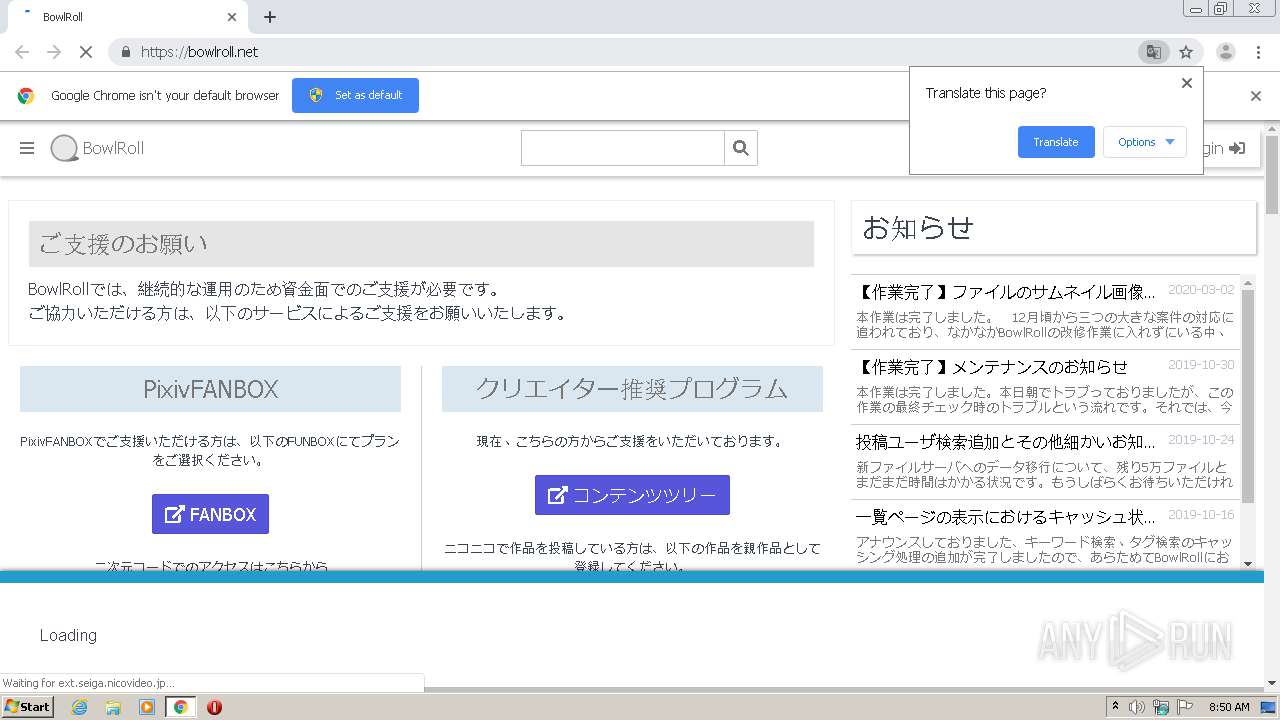Image resolution: width=1280 pixels, height=720 pixels.
Task: Click the search magnifier button
Action: [741, 148]
